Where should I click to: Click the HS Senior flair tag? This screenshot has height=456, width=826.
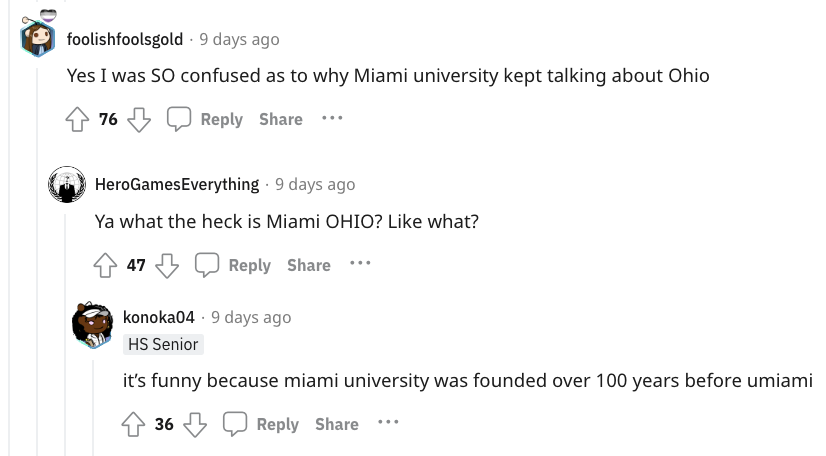point(162,344)
